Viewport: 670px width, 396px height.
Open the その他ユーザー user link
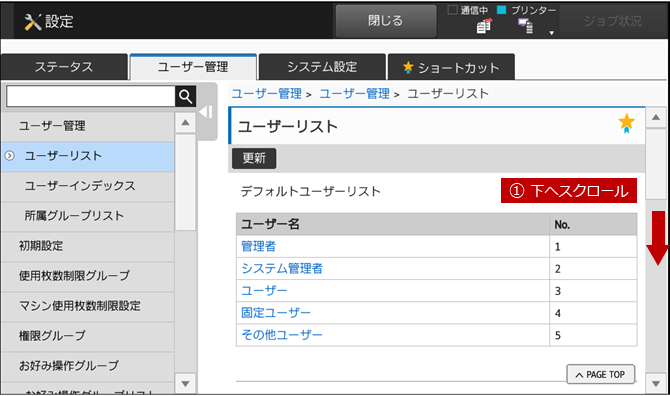click(282, 335)
